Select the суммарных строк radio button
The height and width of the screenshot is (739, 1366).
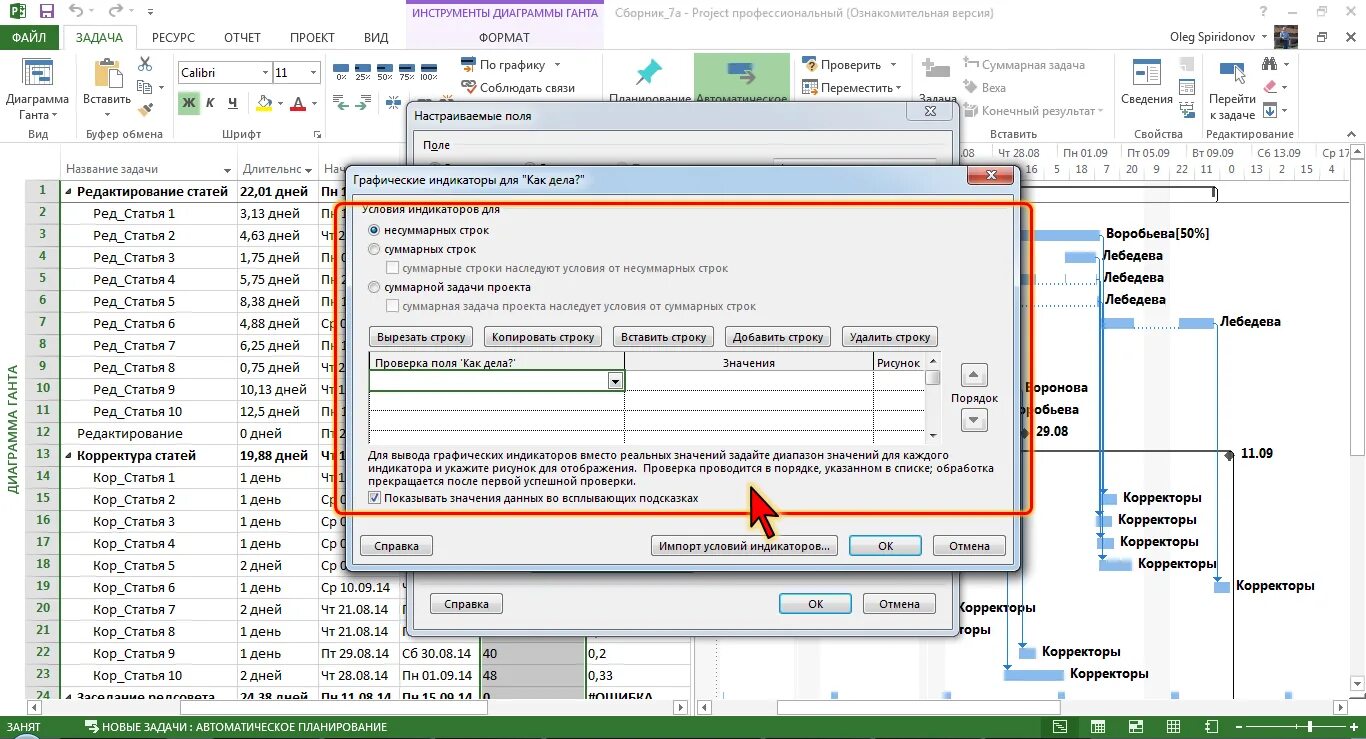[375, 249]
